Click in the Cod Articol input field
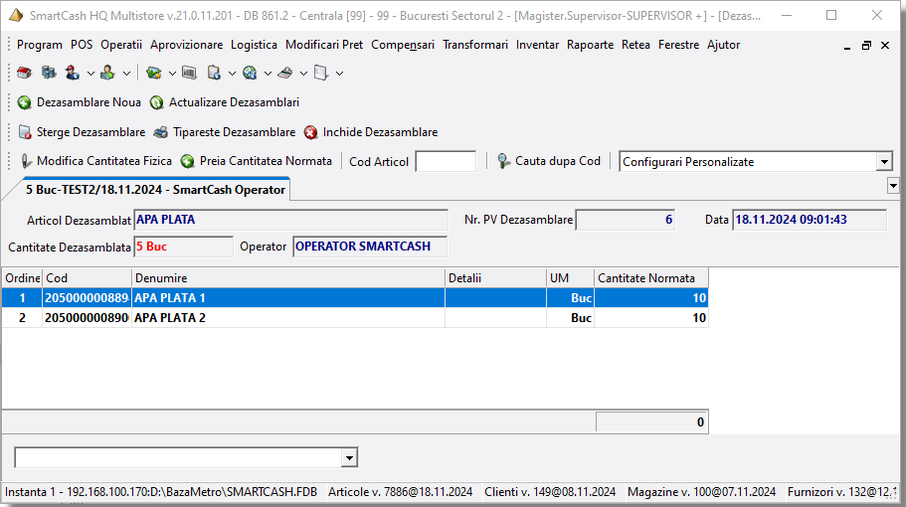 coord(445,162)
